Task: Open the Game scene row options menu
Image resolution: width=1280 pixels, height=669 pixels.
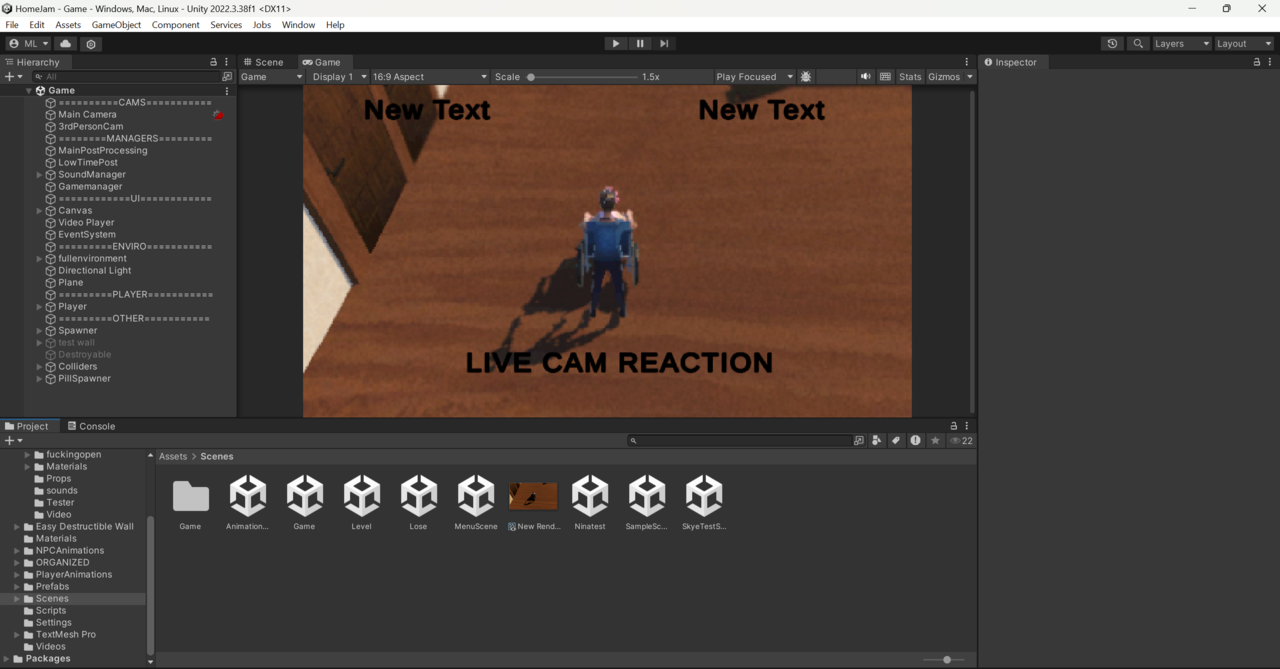Action: (x=227, y=90)
